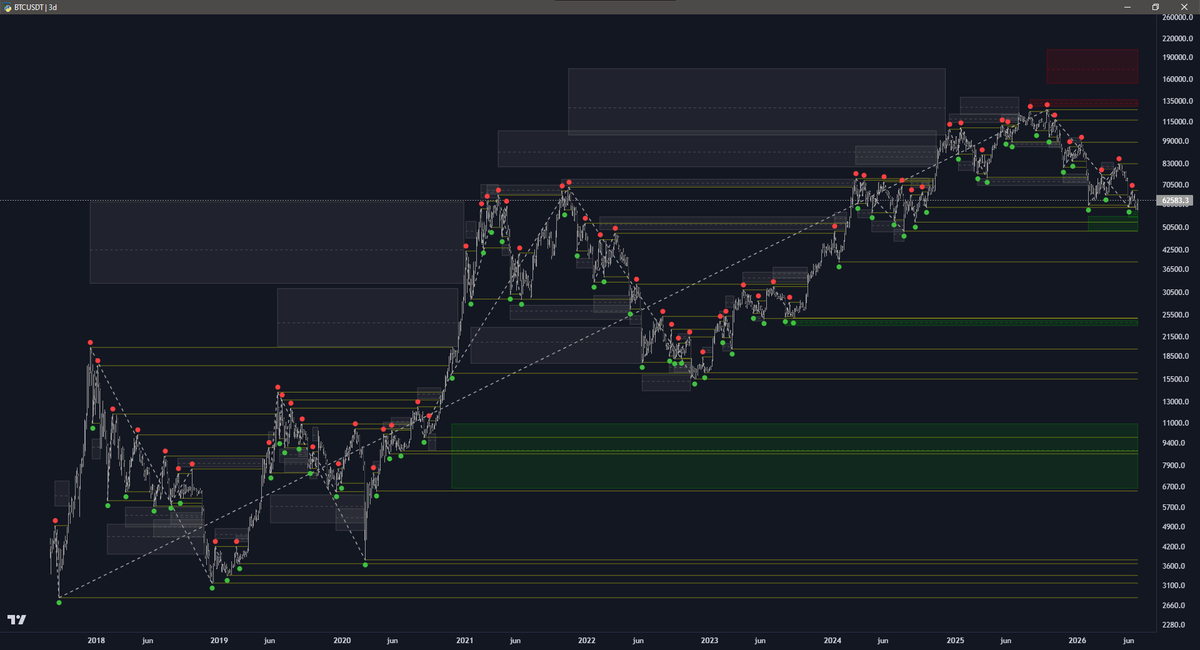Click the 83000.0 price axis label
This screenshot has height=650, width=1200.
pyautogui.click(x=1176, y=163)
